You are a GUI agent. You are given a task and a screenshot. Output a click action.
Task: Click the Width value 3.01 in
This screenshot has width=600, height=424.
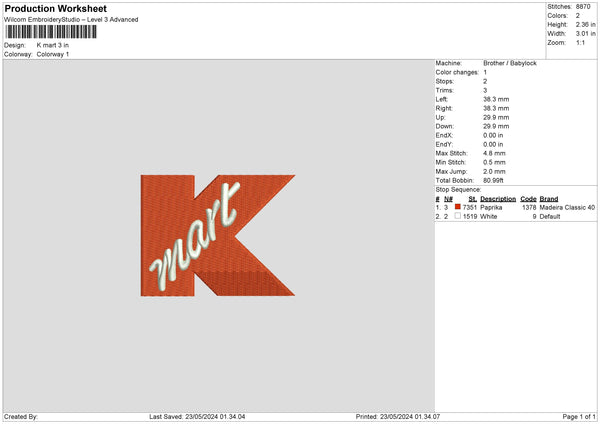click(585, 34)
